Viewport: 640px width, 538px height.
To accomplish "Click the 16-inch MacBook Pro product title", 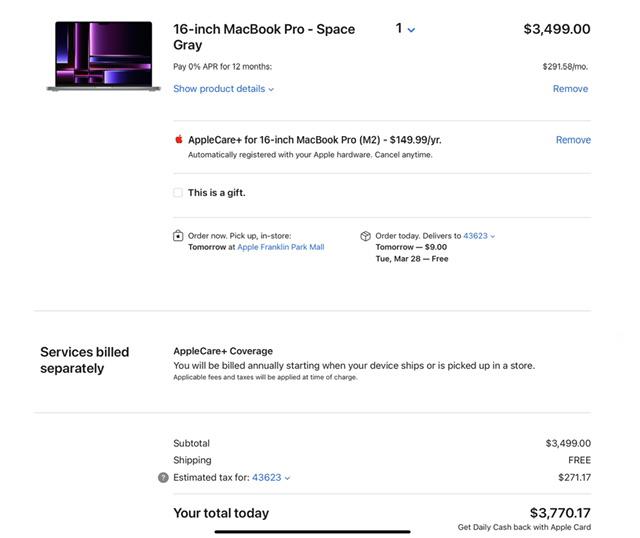I will point(264,37).
